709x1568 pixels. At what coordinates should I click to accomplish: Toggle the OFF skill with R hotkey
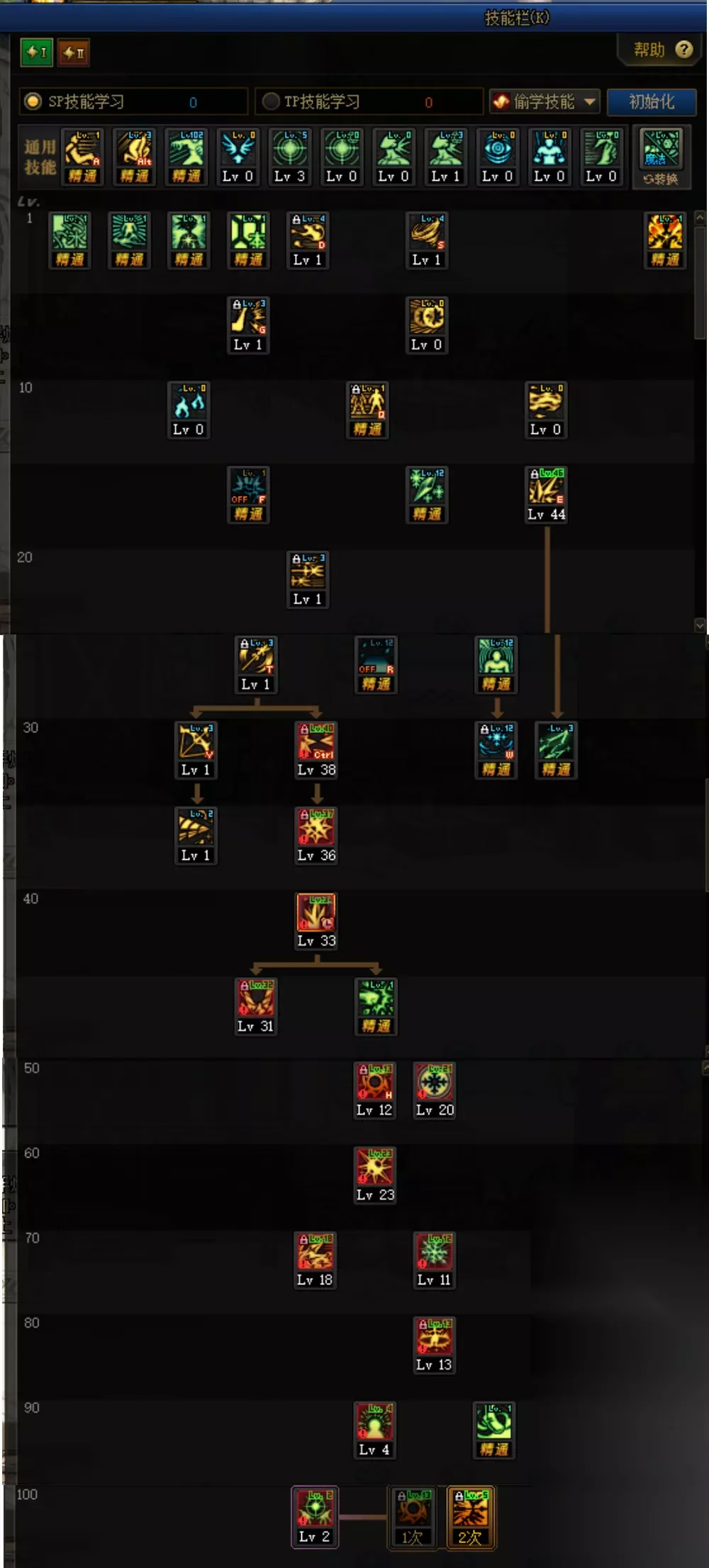tap(376, 656)
